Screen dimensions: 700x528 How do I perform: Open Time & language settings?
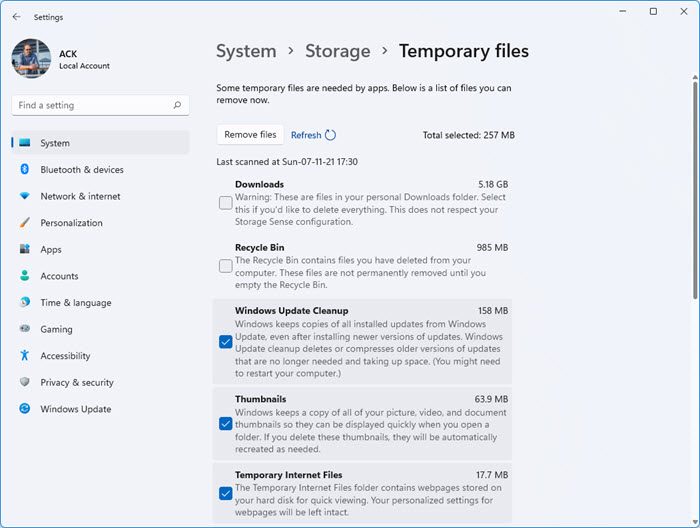click(x=75, y=303)
